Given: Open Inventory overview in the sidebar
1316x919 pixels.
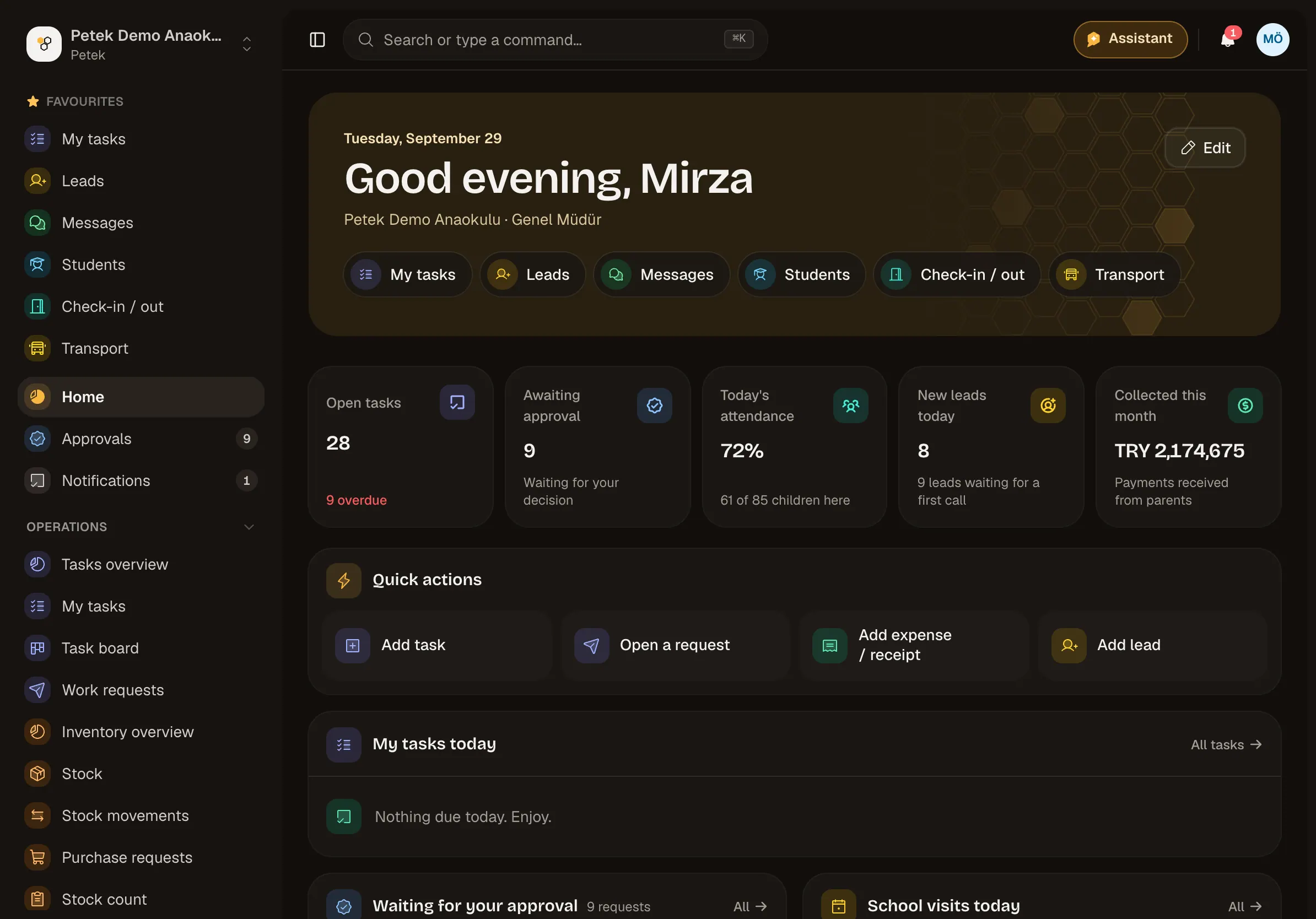Looking at the screenshot, I should pyautogui.click(x=141, y=732).
